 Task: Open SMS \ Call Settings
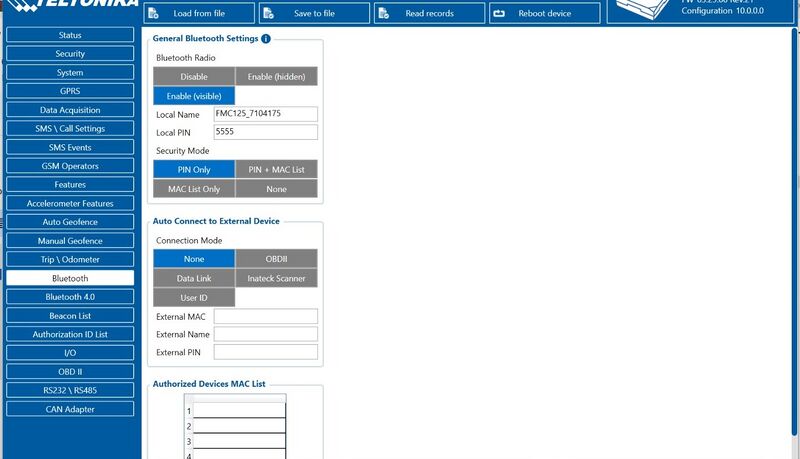pyautogui.click(x=70, y=128)
